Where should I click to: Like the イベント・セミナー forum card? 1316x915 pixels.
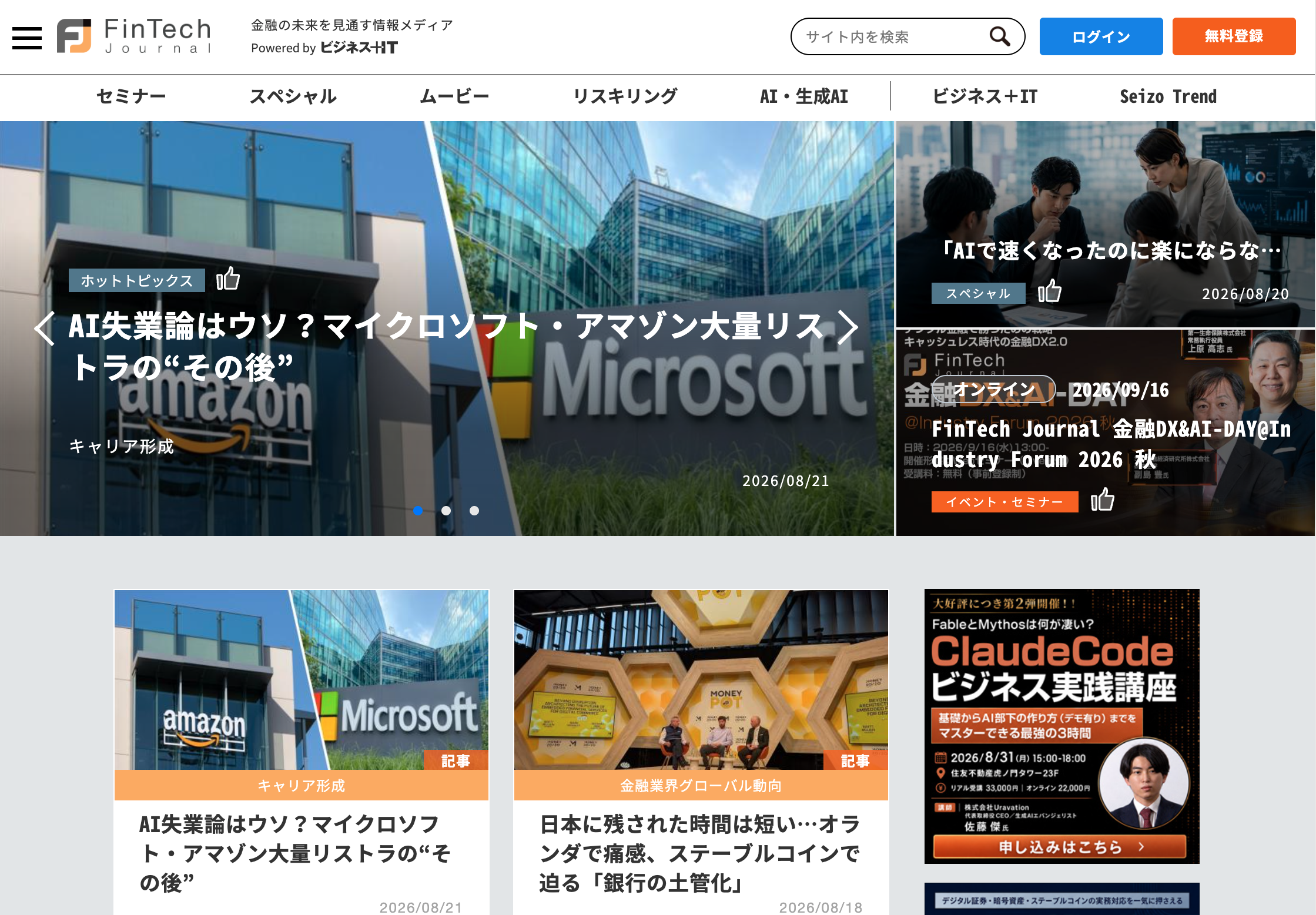(1103, 500)
